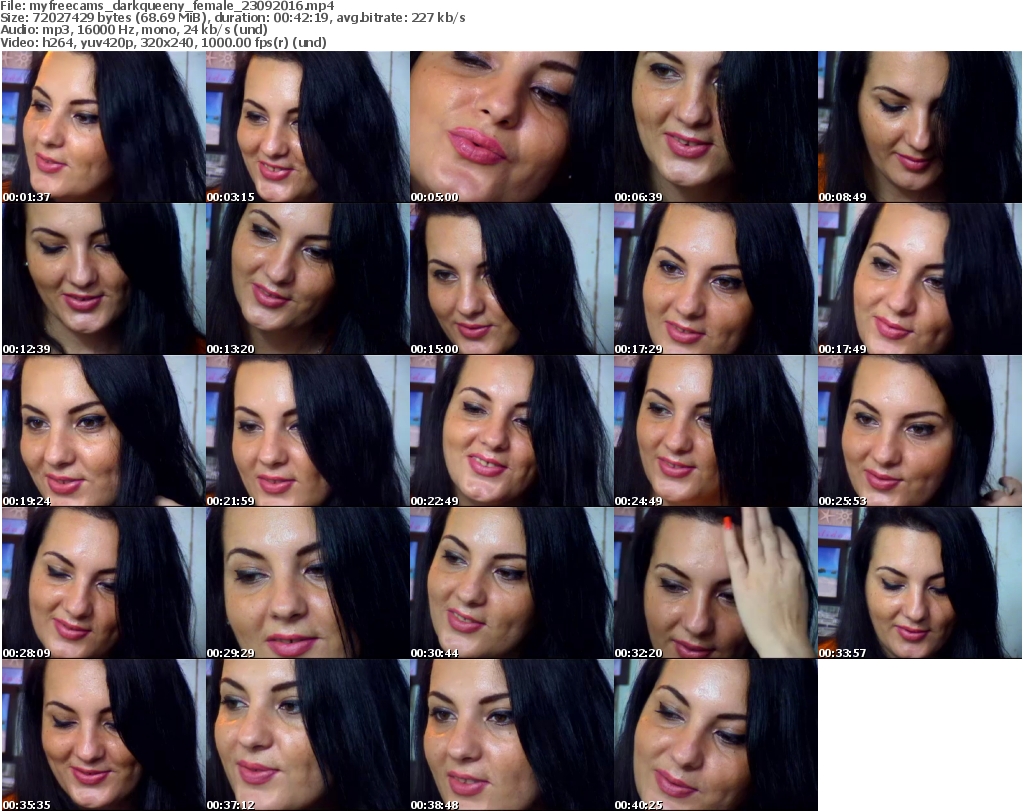Select the thumbnail timestamped 00:06:39

(x=716, y=127)
